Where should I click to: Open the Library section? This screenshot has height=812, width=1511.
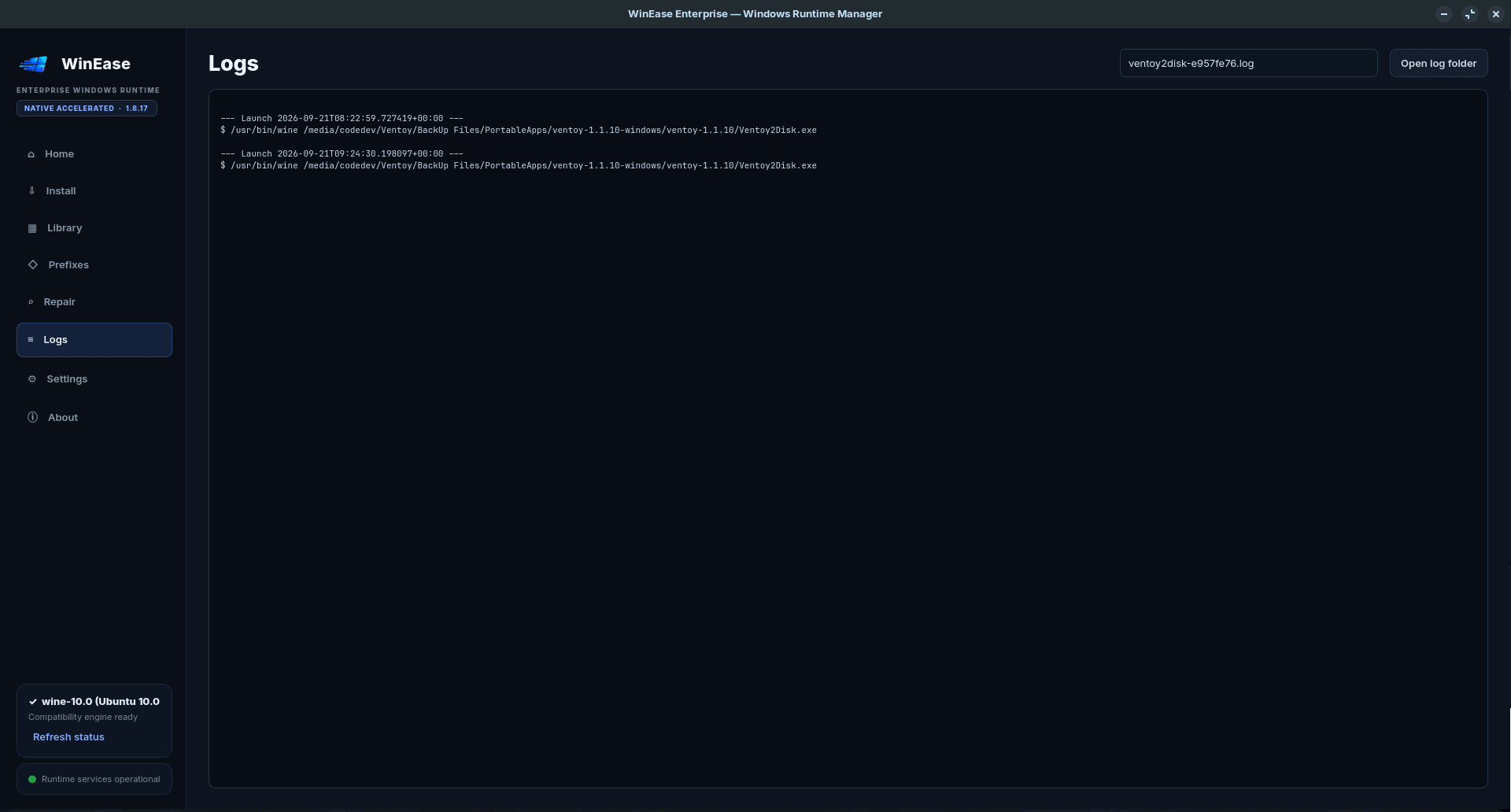(x=94, y=228)
